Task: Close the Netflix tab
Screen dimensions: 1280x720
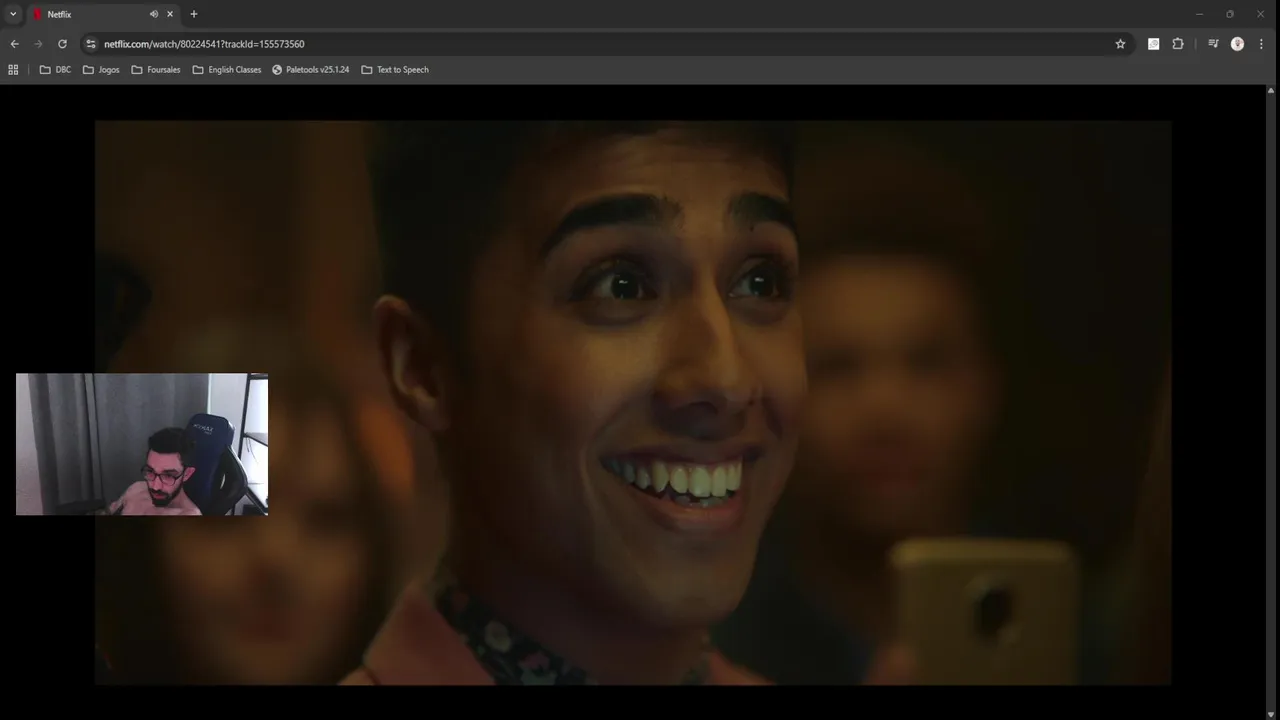Action: tap(170, 14)
